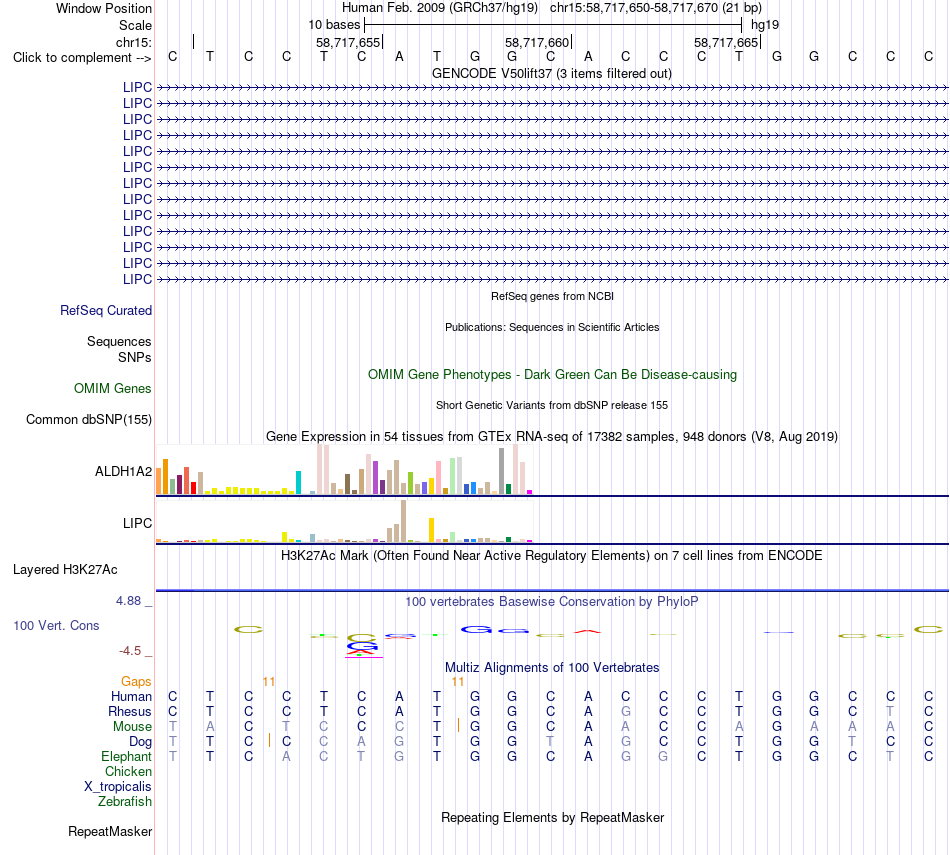Click orange insertion mark in Mouse row
Viewport: 950px width, 855px height.
[x=459, y=725]
